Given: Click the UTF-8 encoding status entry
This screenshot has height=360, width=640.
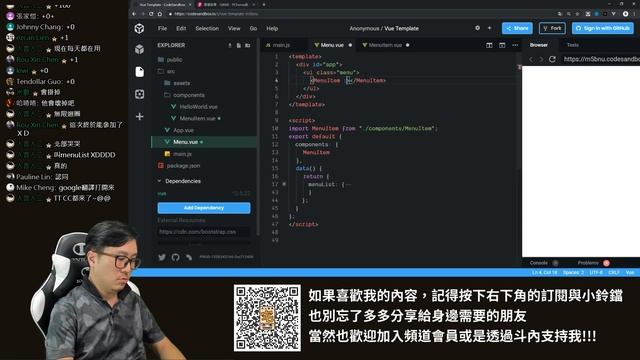Looking at the screenshot, I should [596, 273].
